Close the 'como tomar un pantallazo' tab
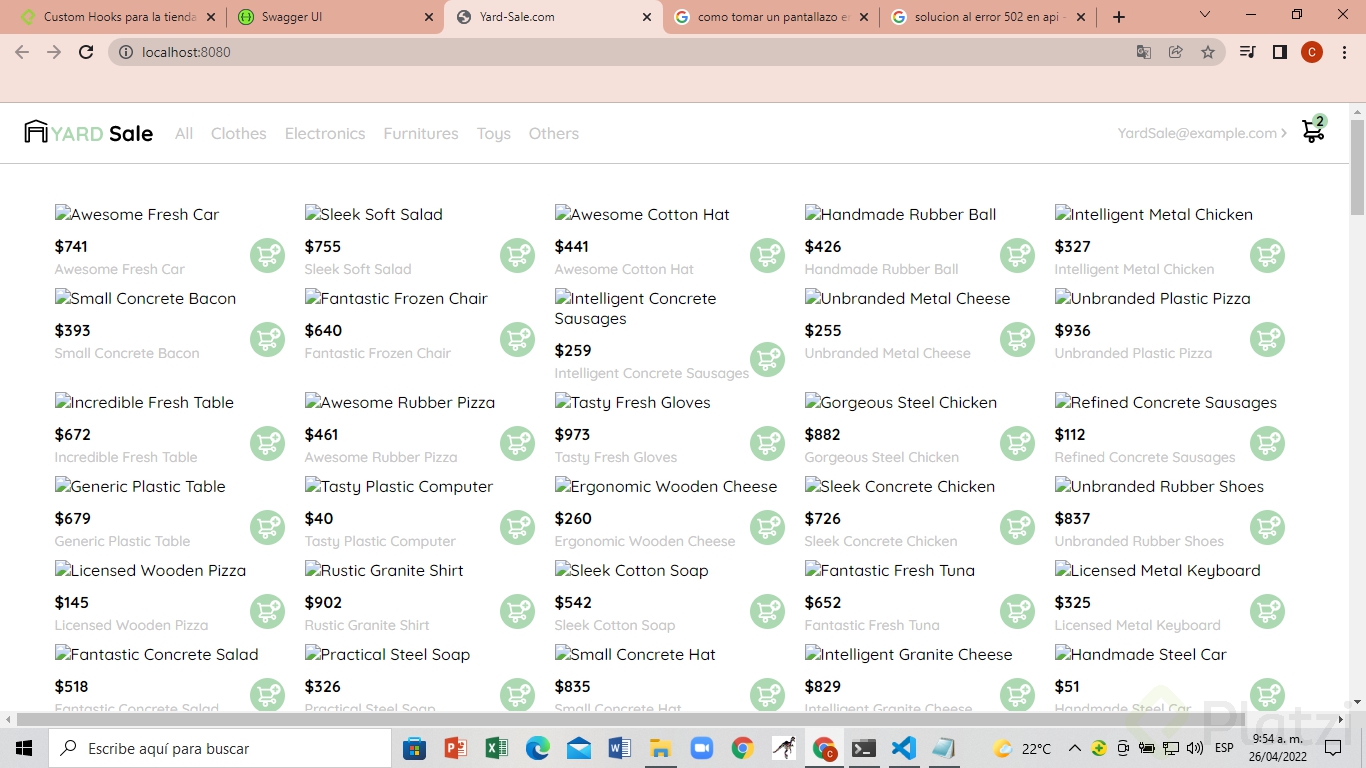 [x=864, y=17]
